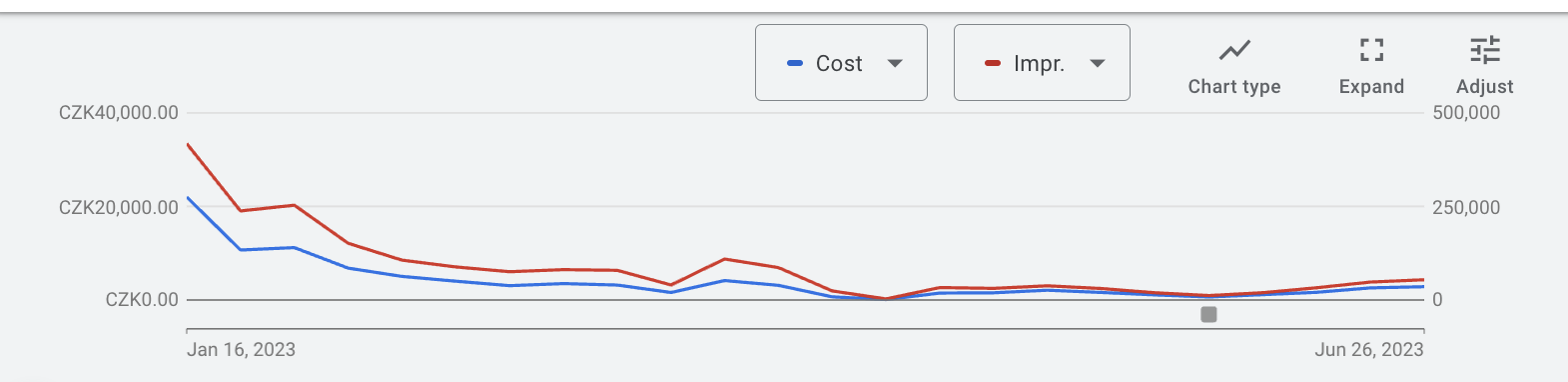This screenshot has width=1568, height=382.
Task: Open the Impr. metric dropdown
Action: (1042, 63)
